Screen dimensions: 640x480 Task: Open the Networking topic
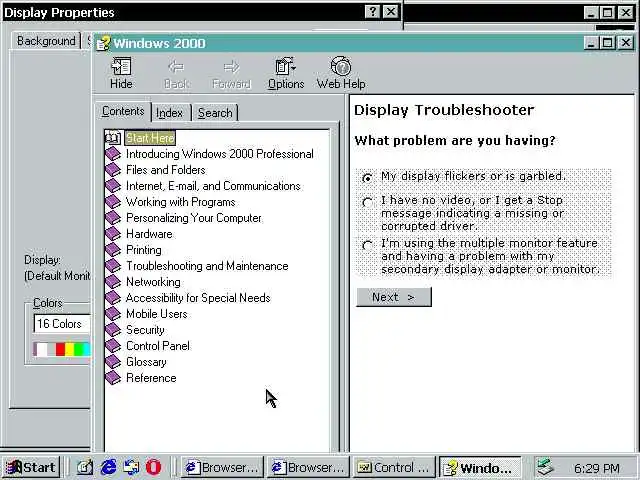(153, 282)
